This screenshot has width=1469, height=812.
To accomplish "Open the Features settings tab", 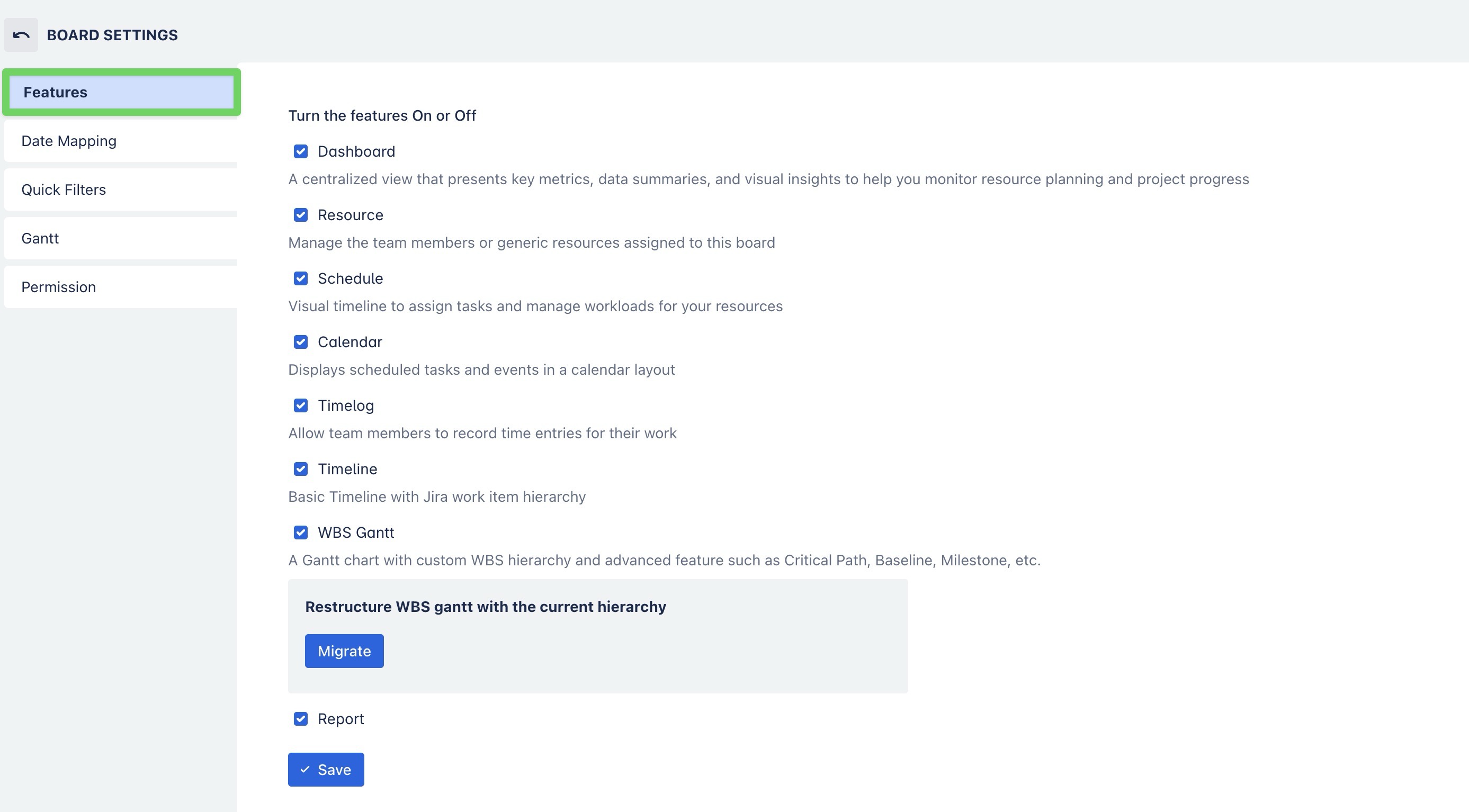I will tap(121, 92).
